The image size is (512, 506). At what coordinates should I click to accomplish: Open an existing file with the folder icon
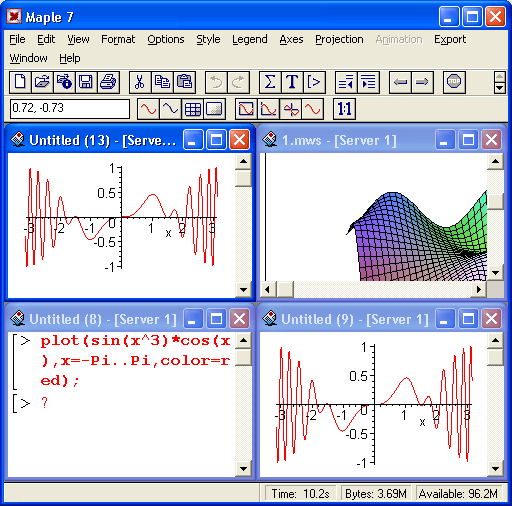42,82
